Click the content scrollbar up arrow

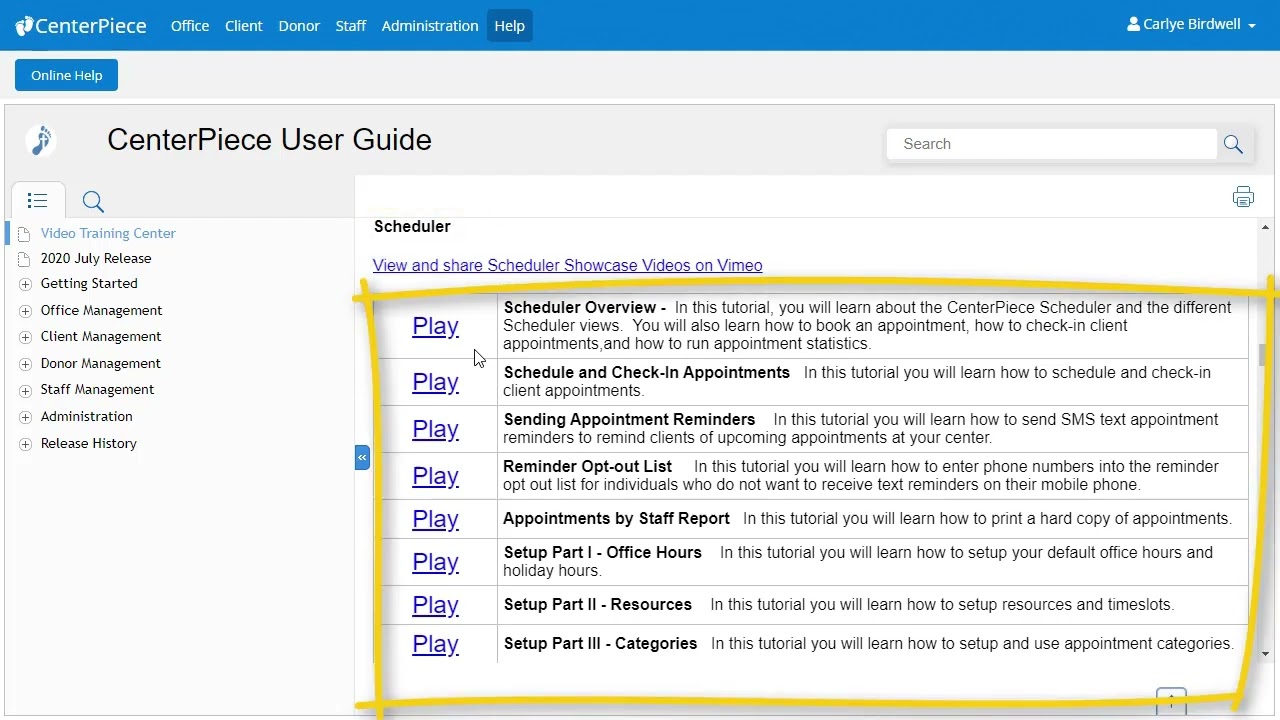[x=1264, y=228]
